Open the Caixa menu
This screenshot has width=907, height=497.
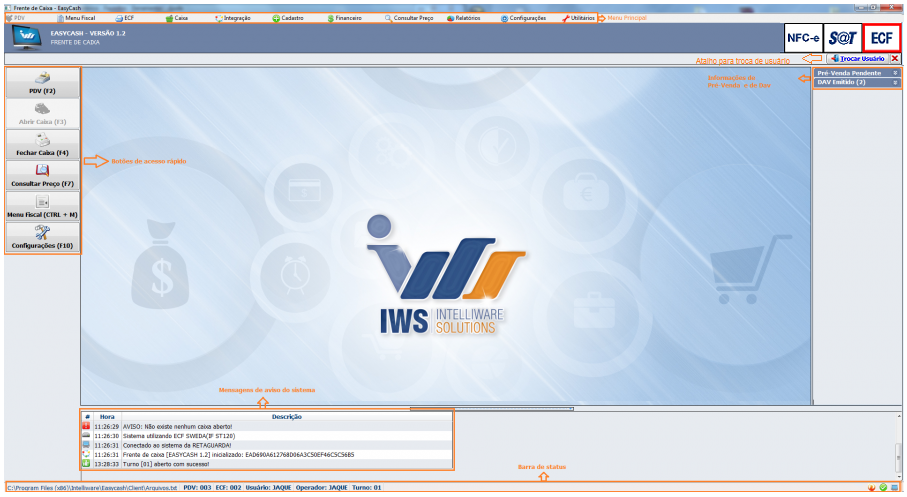(x=176, y=18)
